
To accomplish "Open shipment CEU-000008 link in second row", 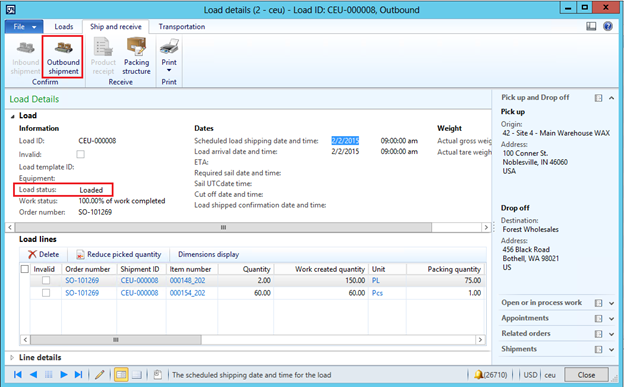I will click(139, 293).
